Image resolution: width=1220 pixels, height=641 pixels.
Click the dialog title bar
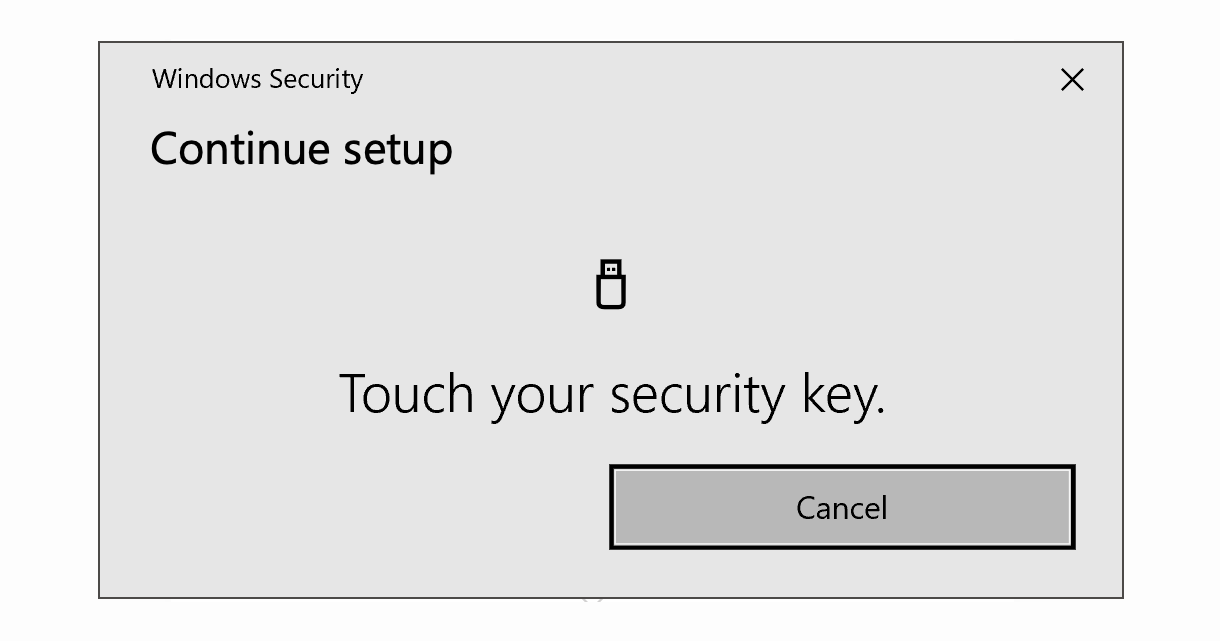[600, 79]
